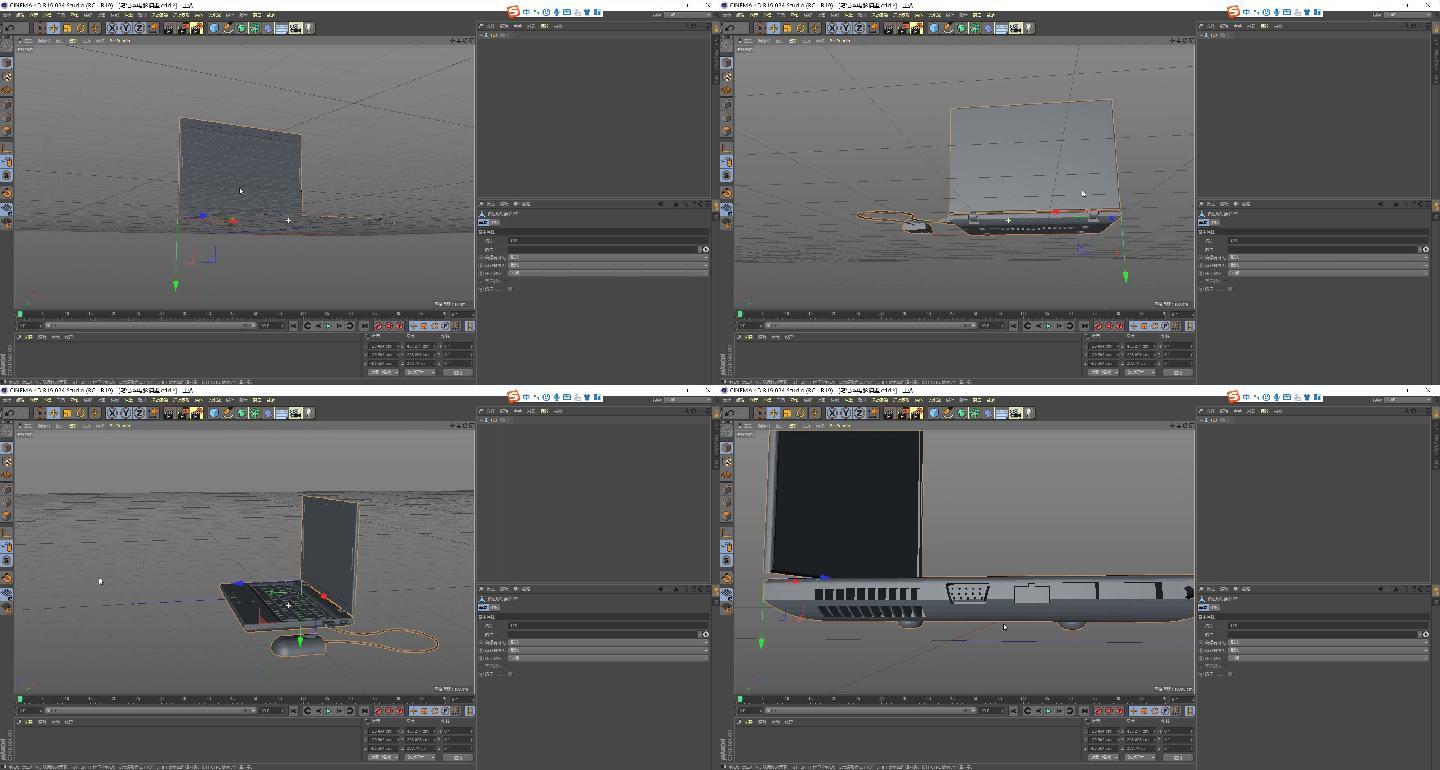
Task: Choose the Spline Pen tool in top-right window
Action: click(x=948, y=28)
